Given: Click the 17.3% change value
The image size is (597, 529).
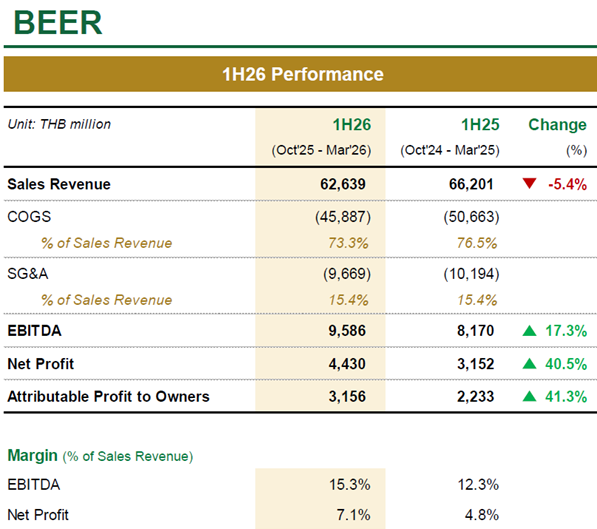Looking at the screenshot, I should click(566, 331).
